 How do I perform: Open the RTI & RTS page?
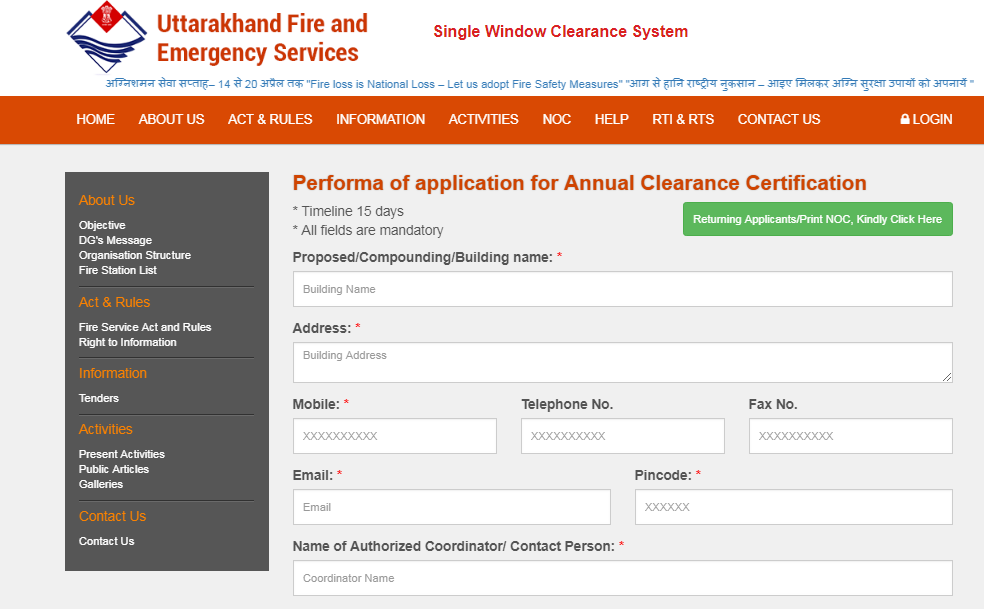(x=683, y=119)
